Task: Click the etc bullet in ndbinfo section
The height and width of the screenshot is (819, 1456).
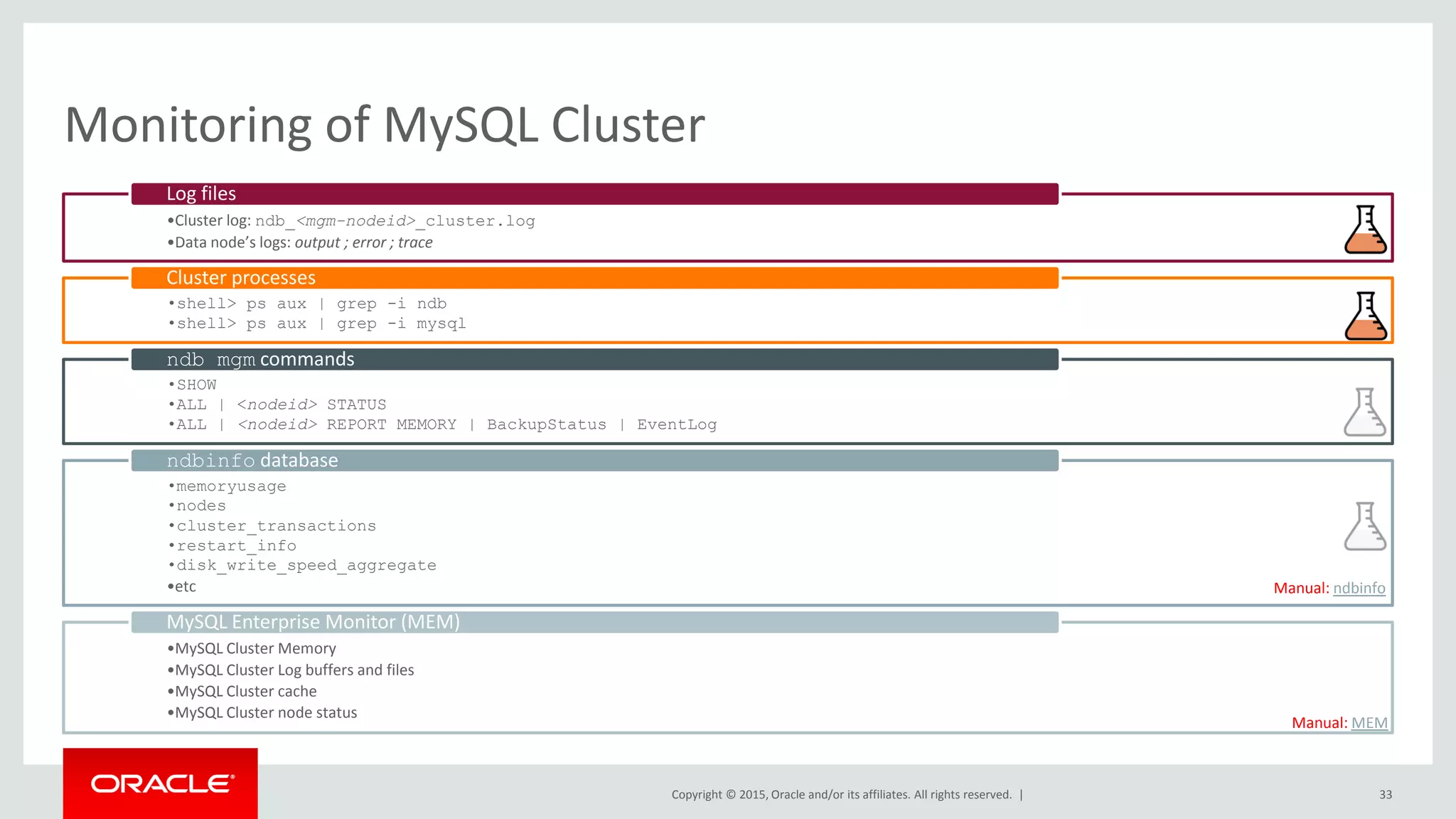Action: 182,587
